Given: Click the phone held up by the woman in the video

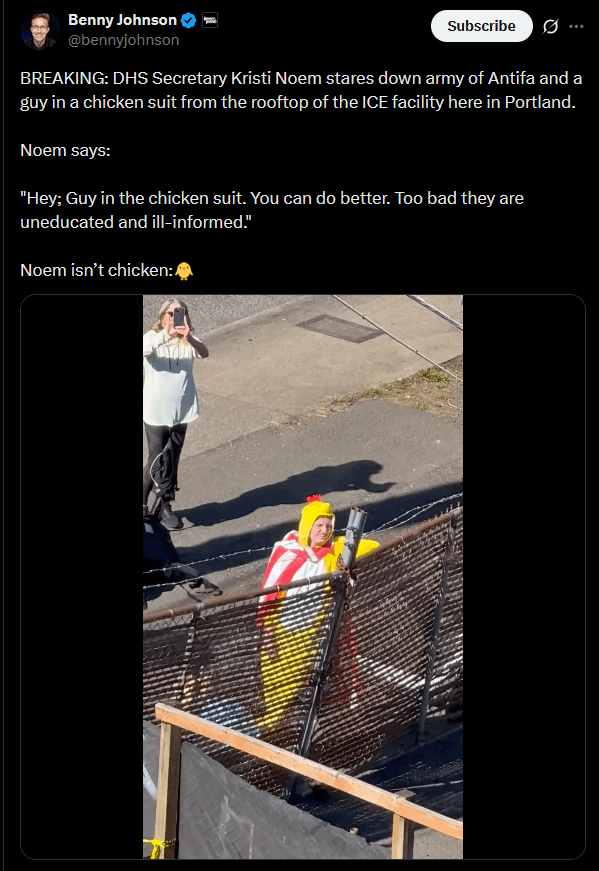Looking at the screenshot, I should click(x=179, y=317).
